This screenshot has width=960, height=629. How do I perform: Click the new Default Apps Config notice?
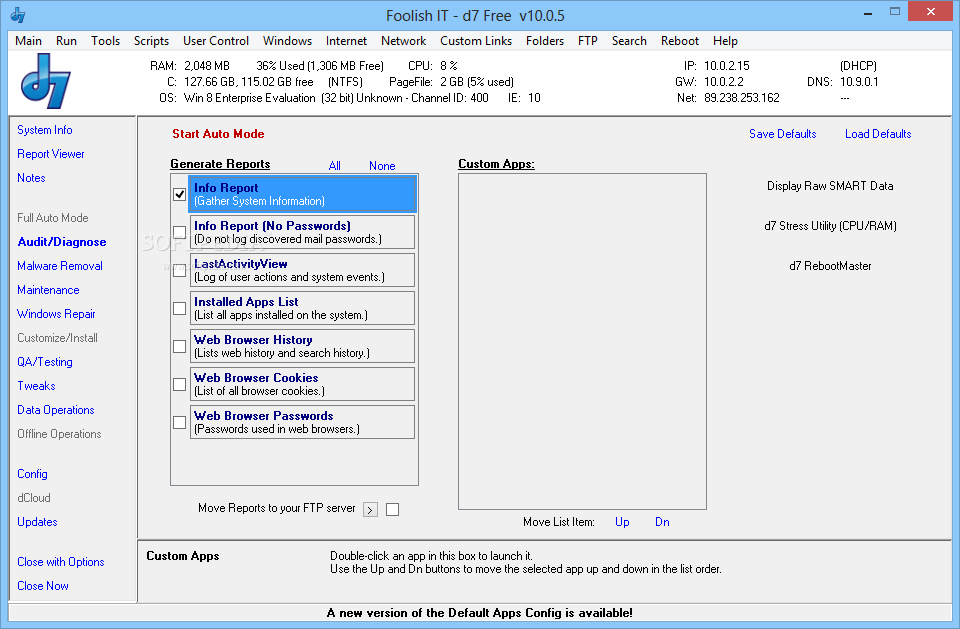point(479,612)
